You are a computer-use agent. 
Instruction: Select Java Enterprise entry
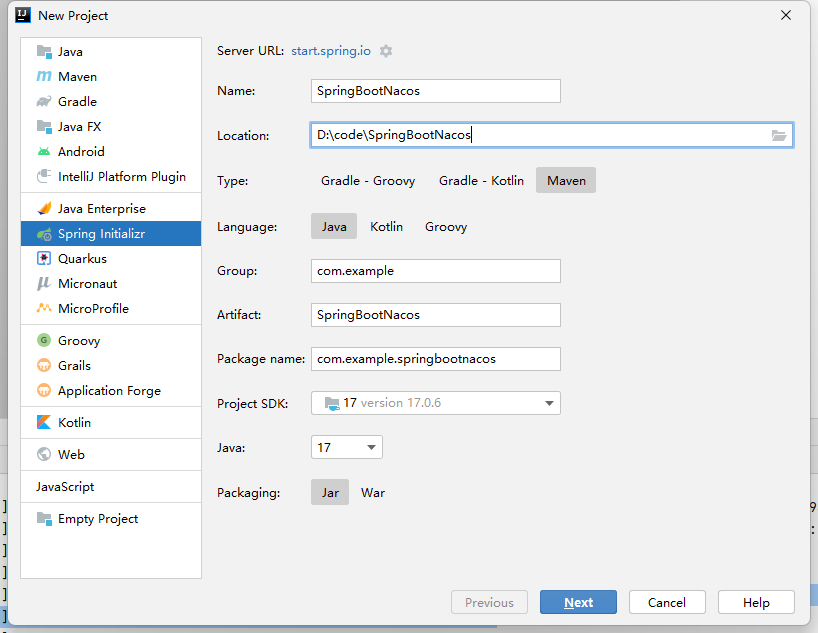111,209
